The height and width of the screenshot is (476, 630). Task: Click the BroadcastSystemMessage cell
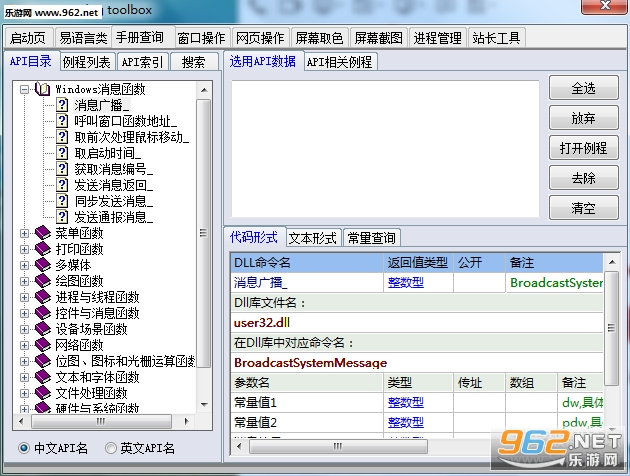pos(417,363)
